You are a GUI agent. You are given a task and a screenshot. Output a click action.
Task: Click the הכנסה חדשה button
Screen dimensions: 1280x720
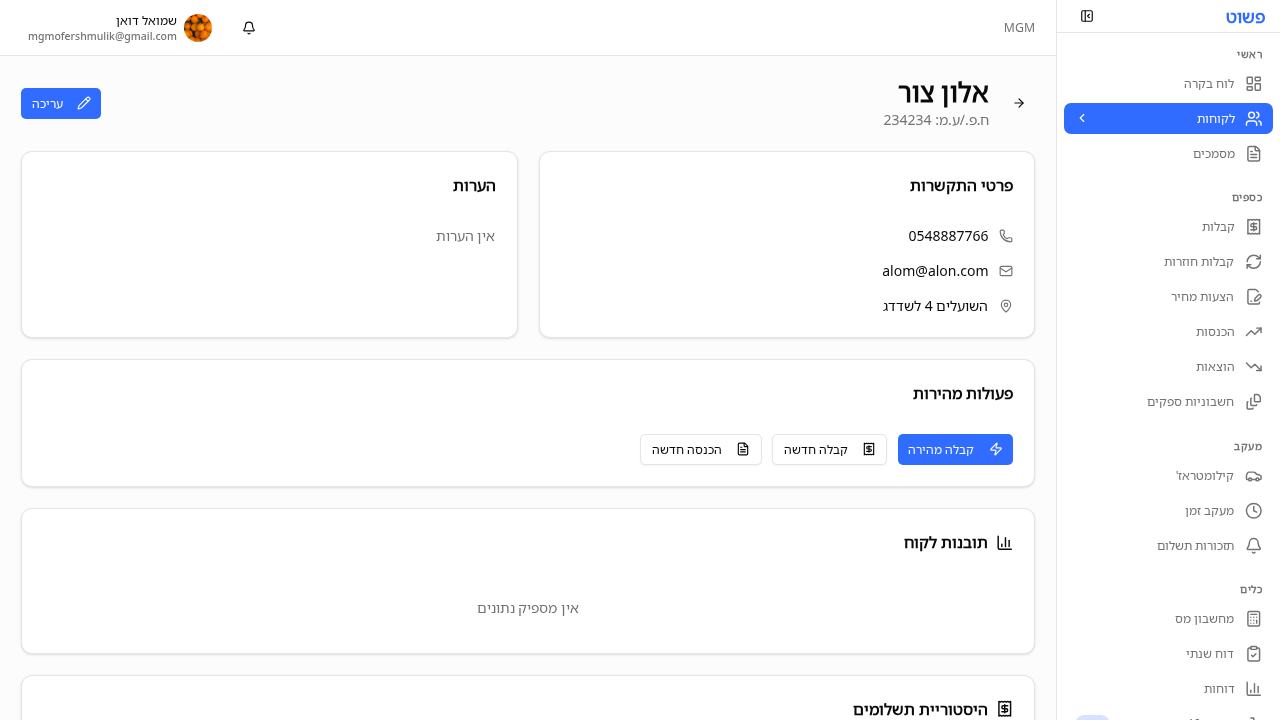point(700,449)
